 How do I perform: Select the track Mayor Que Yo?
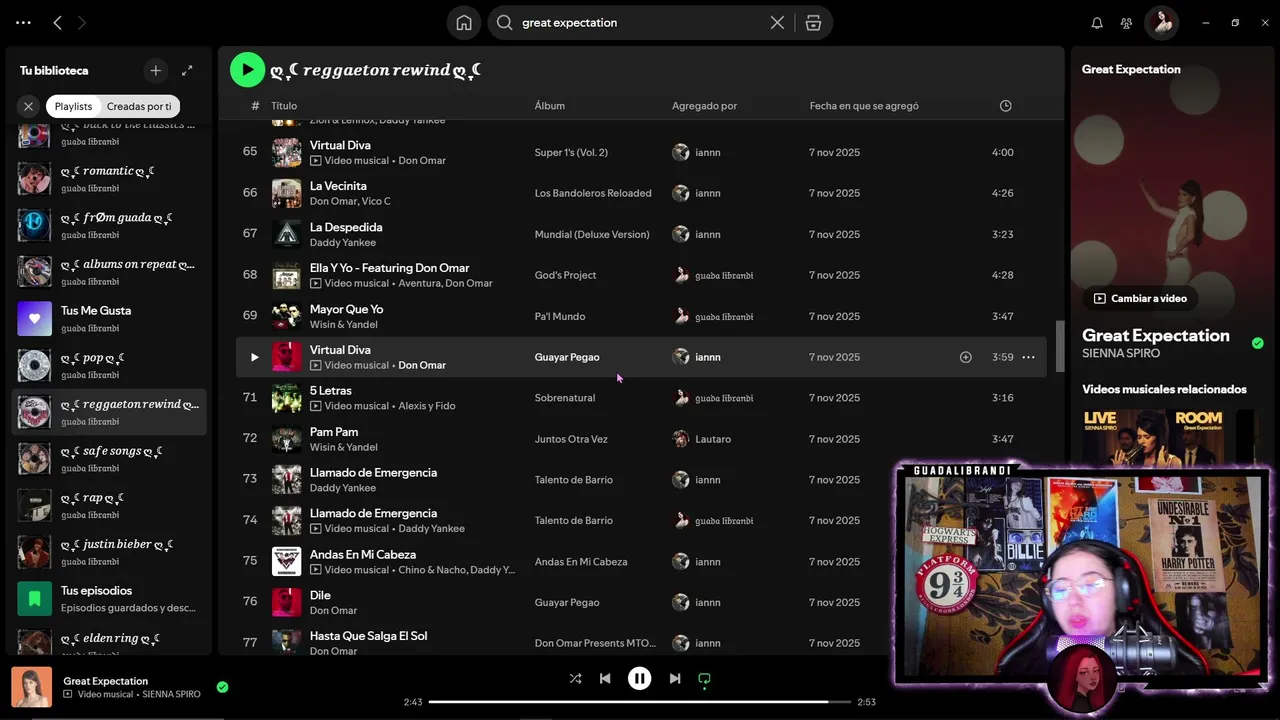[346, 309]
